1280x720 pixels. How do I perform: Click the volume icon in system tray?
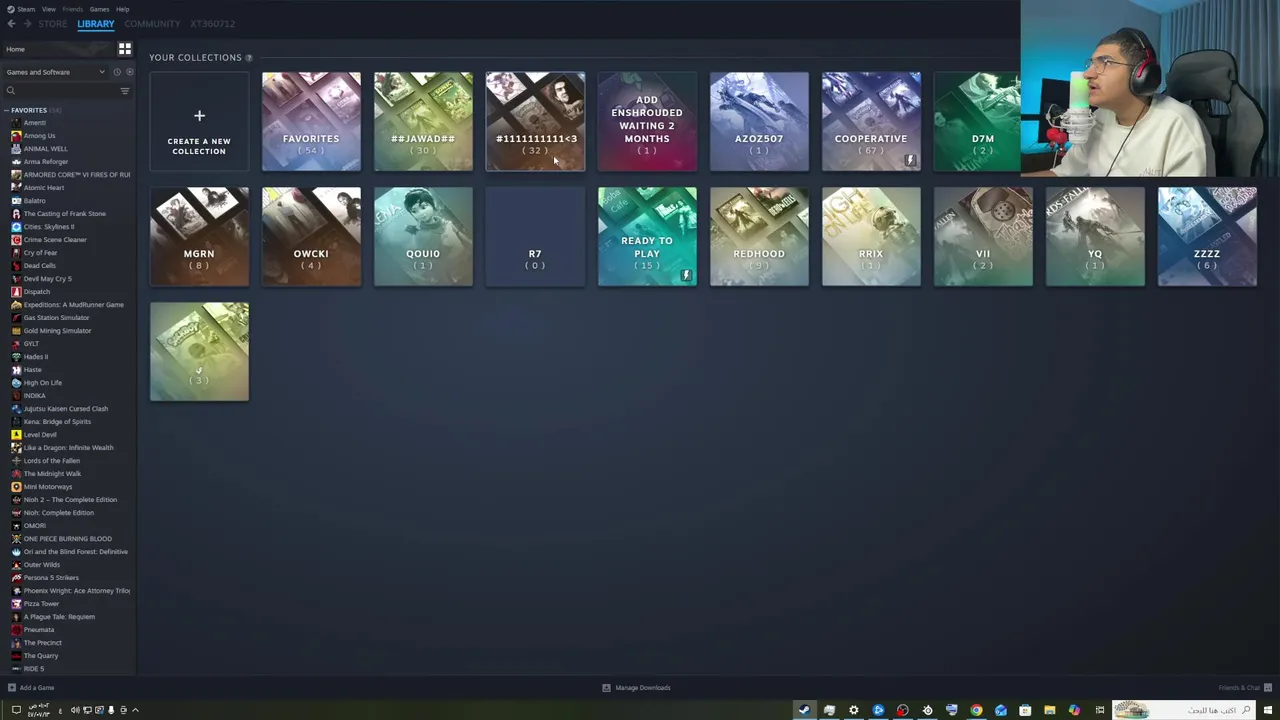(x=74, y=710)
